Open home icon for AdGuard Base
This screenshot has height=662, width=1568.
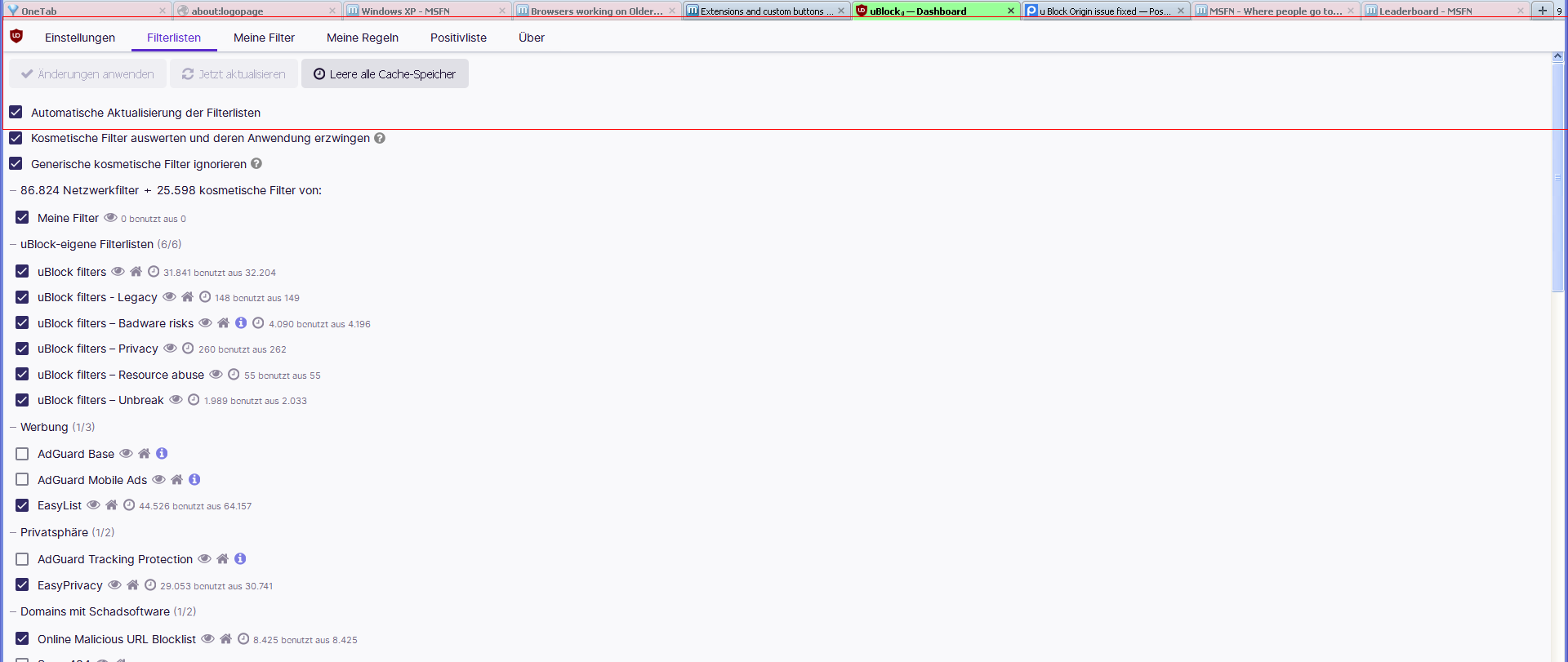pos(144,453)
